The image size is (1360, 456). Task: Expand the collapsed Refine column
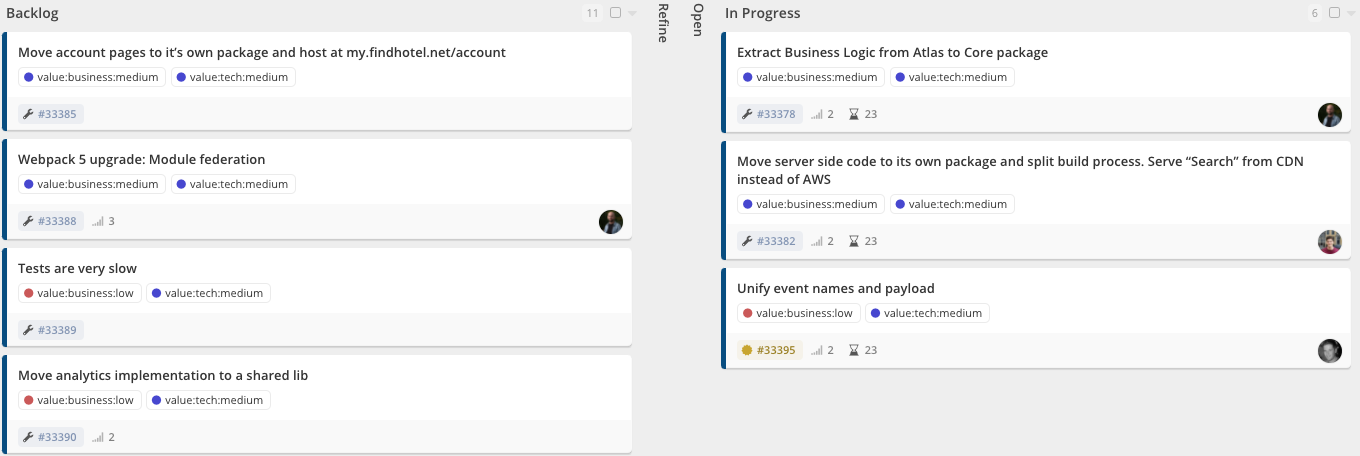(x=662, y=22)
